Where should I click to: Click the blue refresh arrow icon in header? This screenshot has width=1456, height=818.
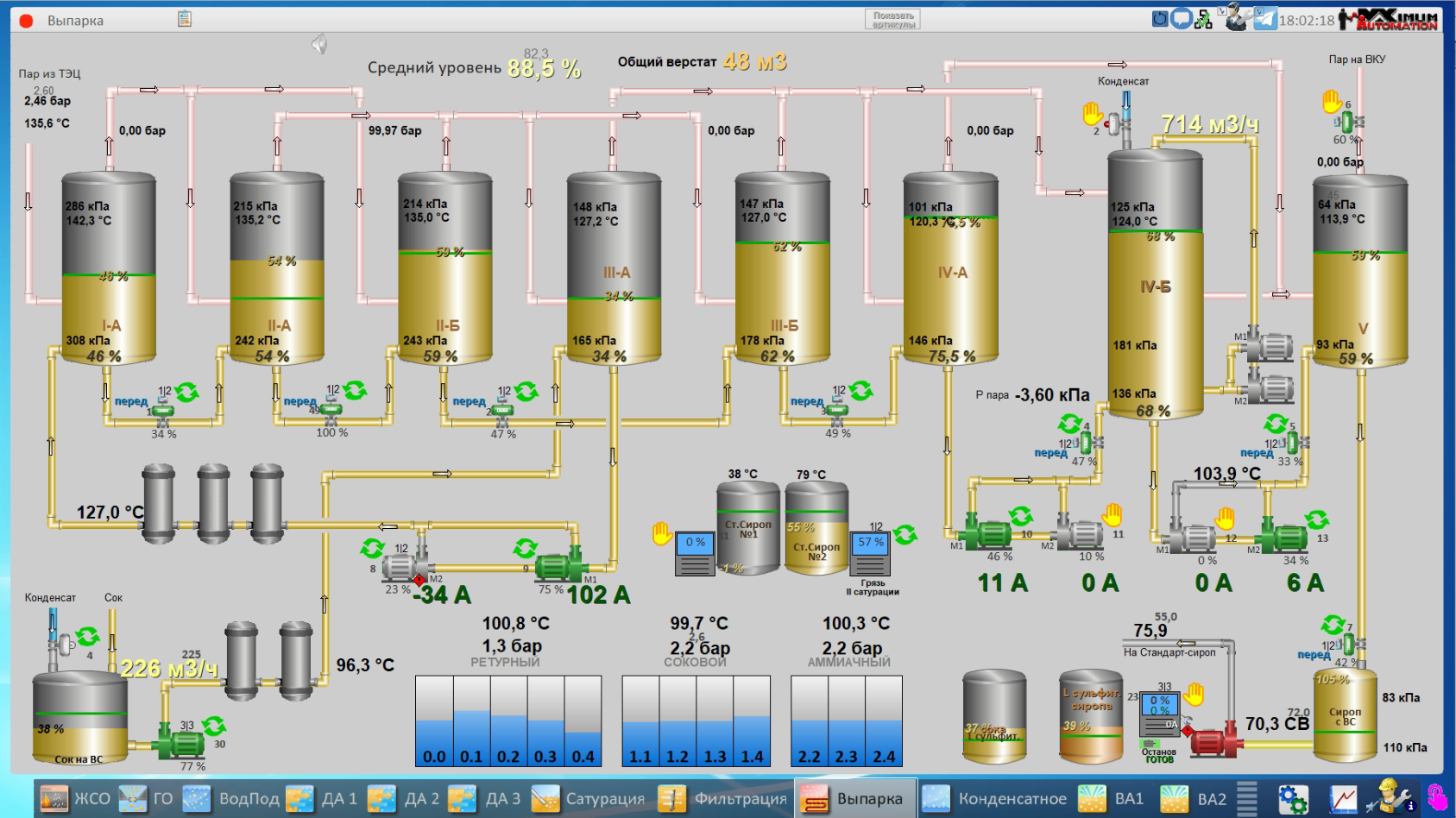point(1160,18)
